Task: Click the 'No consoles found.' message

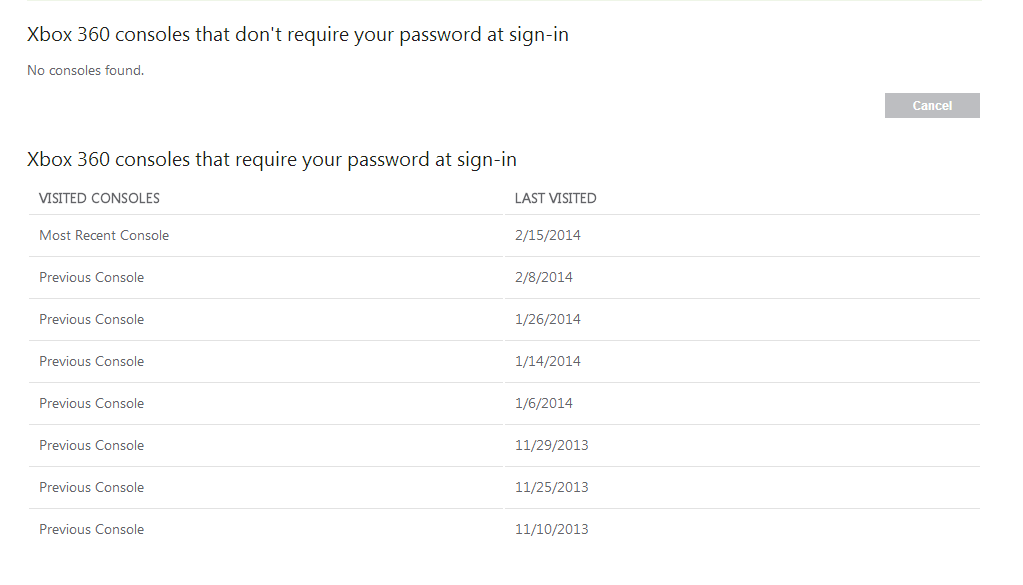Action: pyautogui.click(x=85, y=71)
